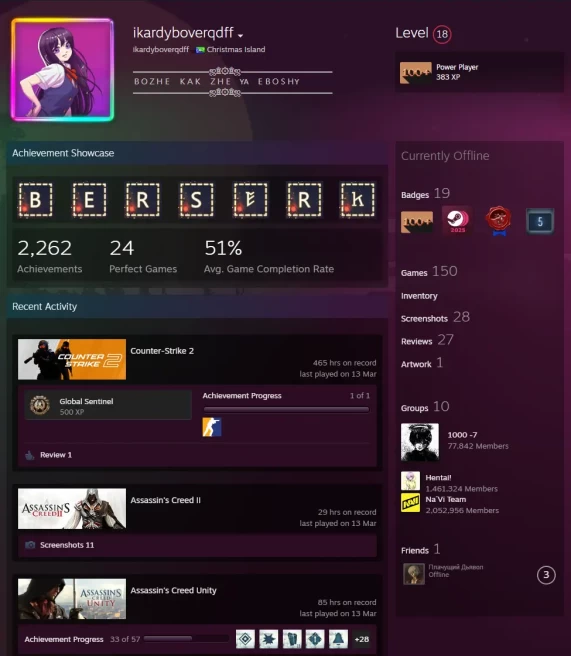Open the 2,262 Achievements stat
This screenshot has height=656, width=571.
click(49, 256)
